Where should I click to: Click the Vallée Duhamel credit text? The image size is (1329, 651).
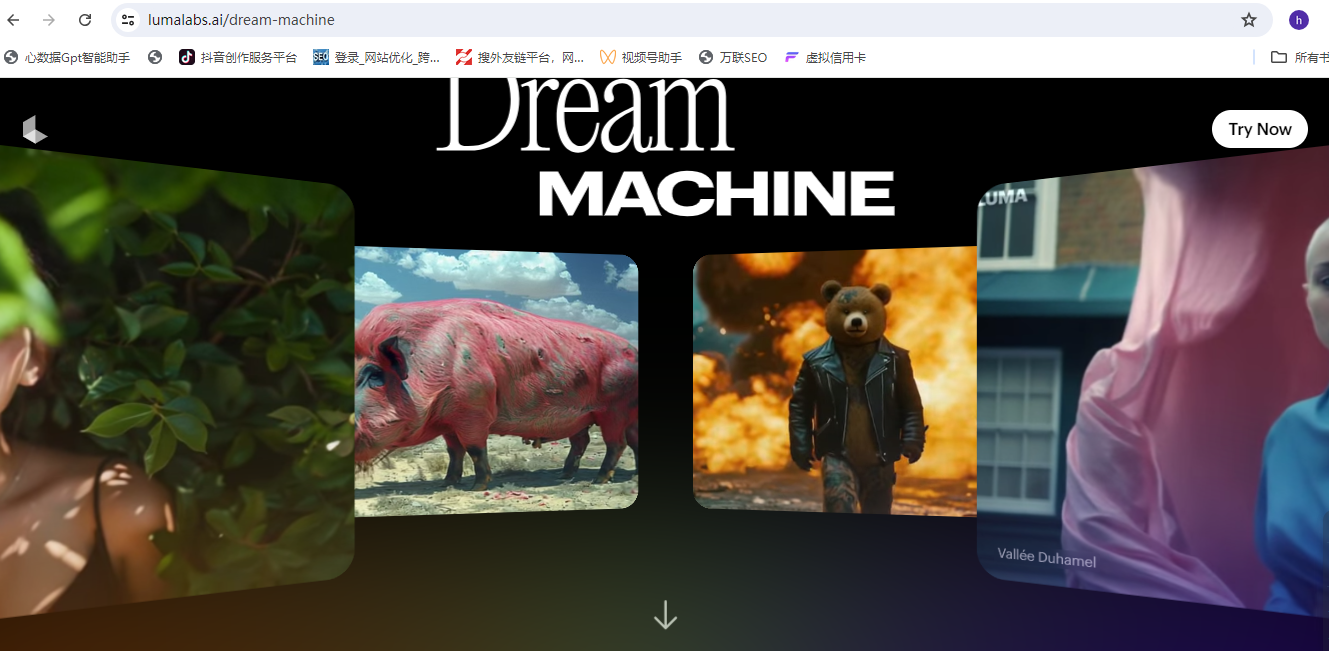tap(1046, 558)
